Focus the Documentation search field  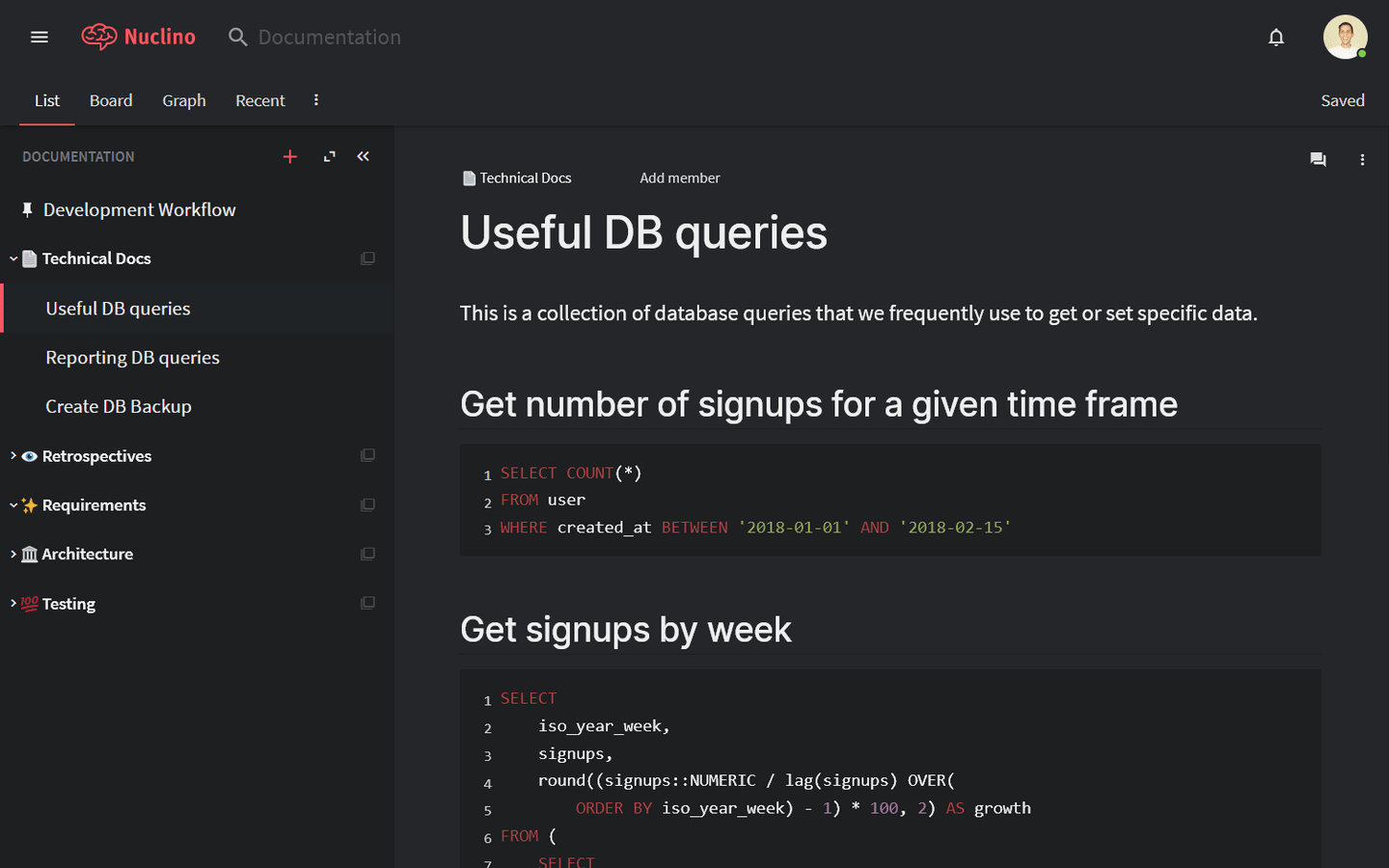click(330, 37)
